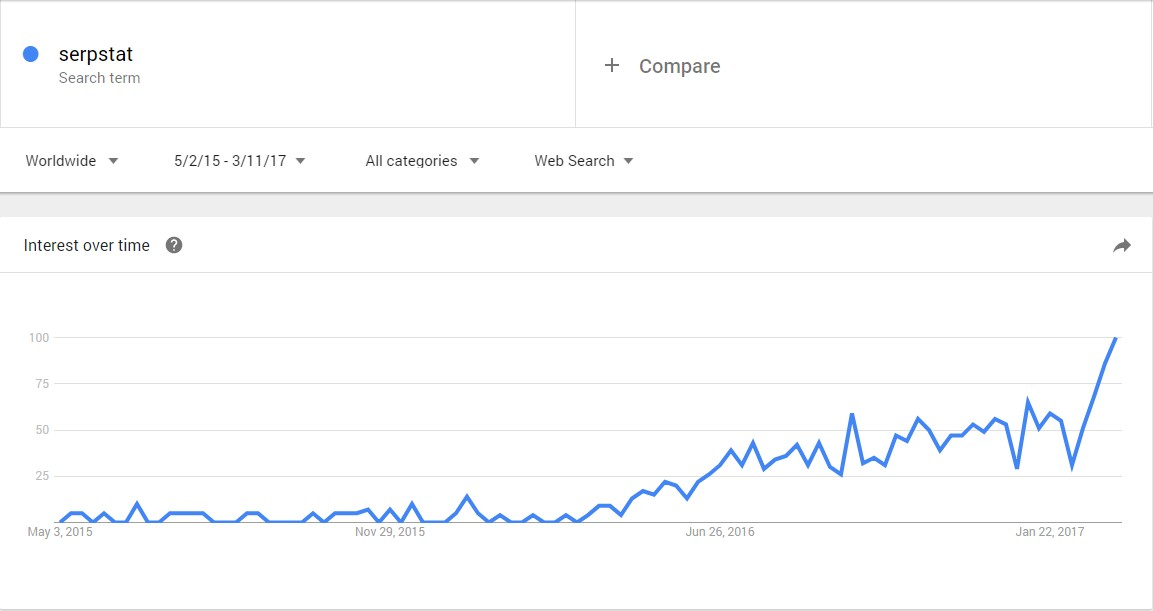Open the Worldwide region dropdown
Viewport: 1153px width, 611px height.
[x=72, y=161]
